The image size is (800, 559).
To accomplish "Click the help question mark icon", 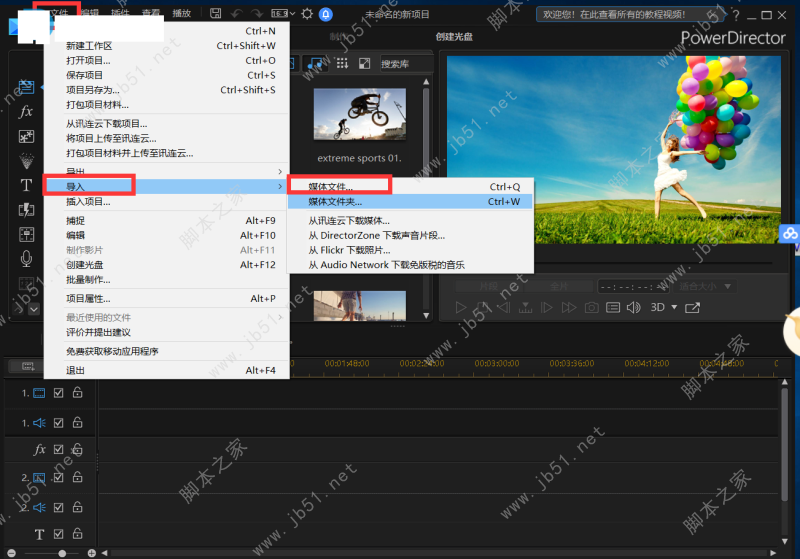I will click(736, 15).
